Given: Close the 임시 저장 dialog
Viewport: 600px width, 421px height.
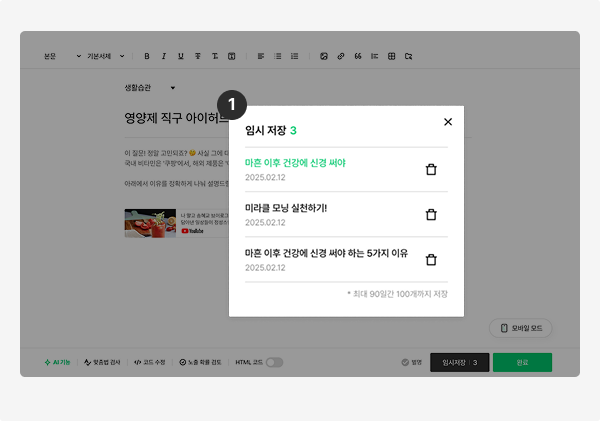Looking at the screenshot, I should (448, 122).
